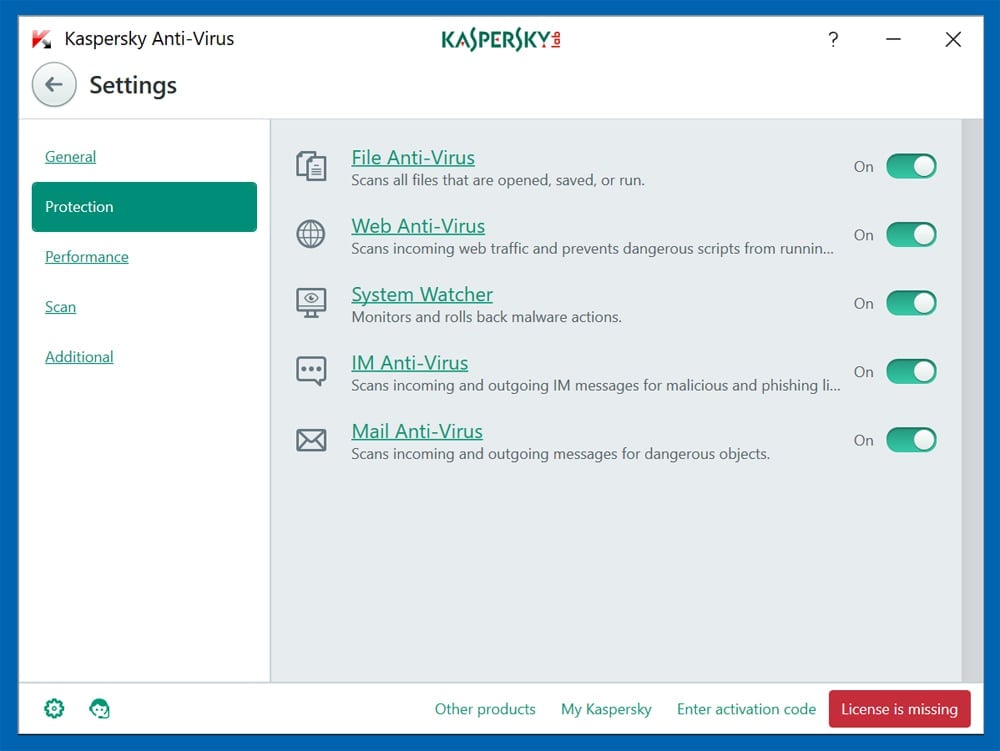
Task: Click the vertical scrollbar on the right
Action: 972,400
